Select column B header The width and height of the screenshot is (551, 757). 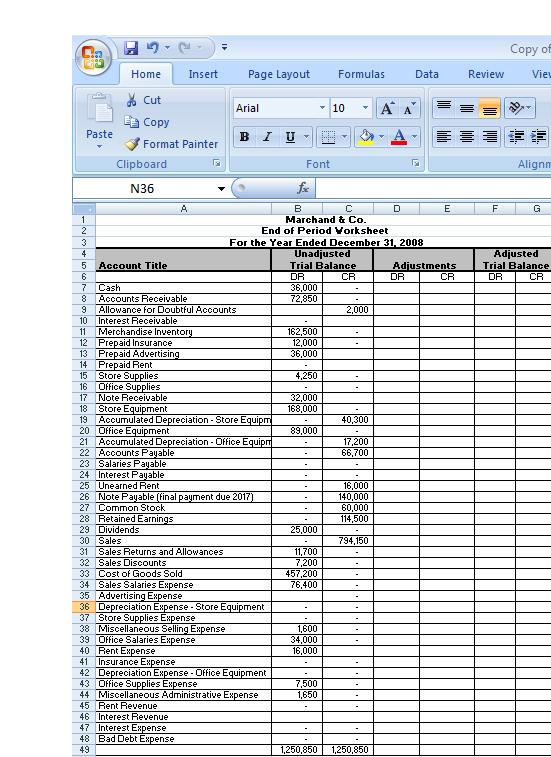pos(297,209)
